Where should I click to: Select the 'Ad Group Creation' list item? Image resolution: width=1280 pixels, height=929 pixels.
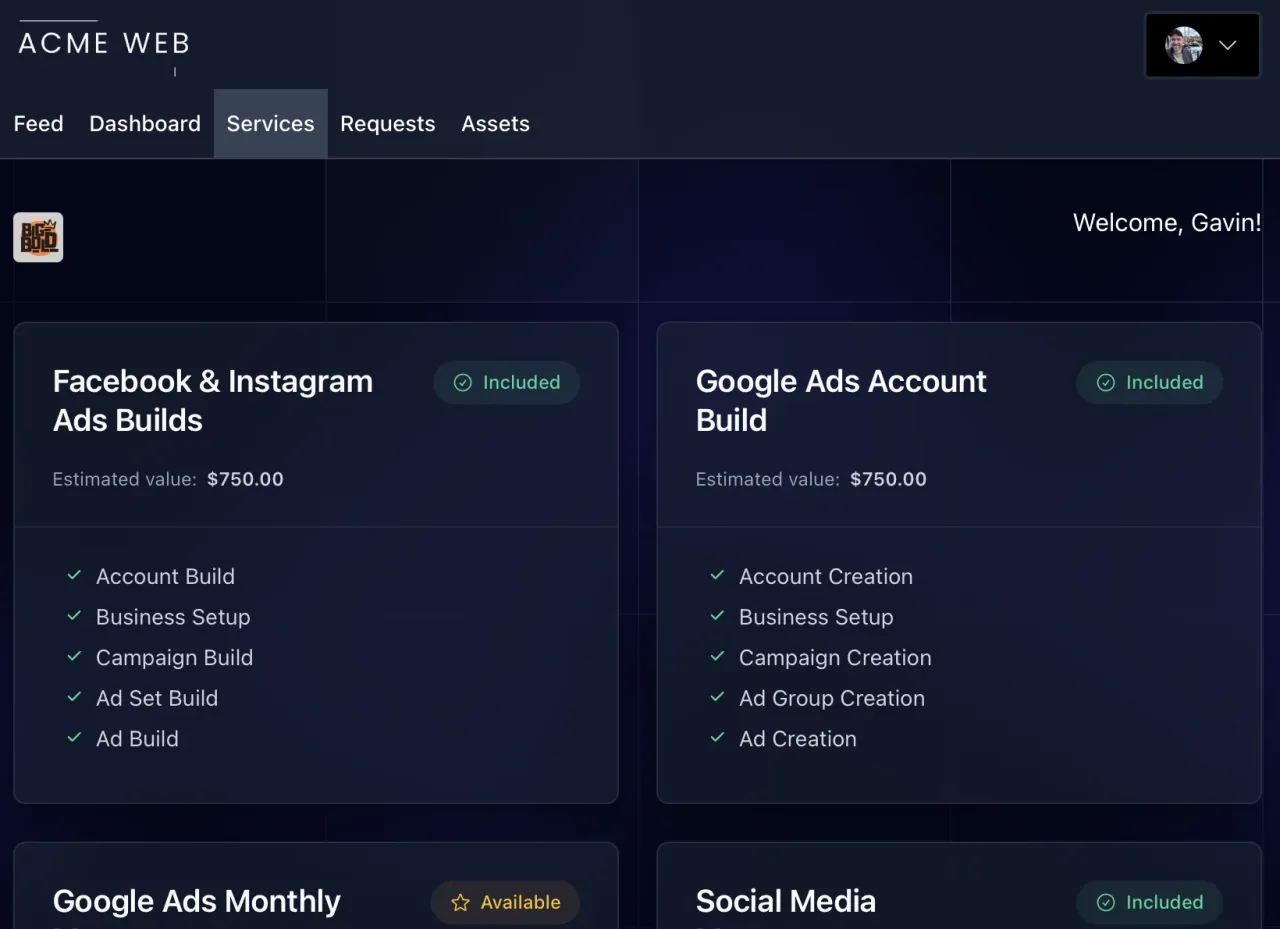pos(832,698)
